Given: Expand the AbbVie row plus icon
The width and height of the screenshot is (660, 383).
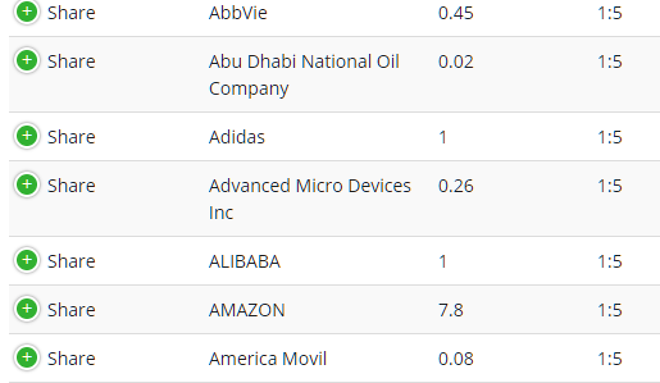Looking at the screenshot, I should point(27,12).
